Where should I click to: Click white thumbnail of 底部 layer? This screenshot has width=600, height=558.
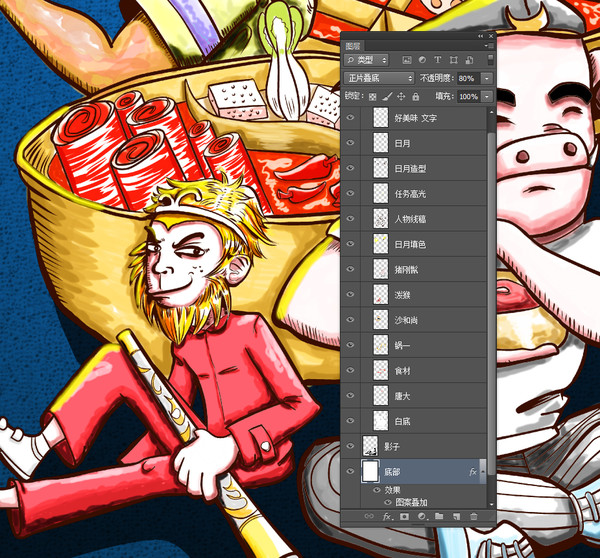click(370, 471)
